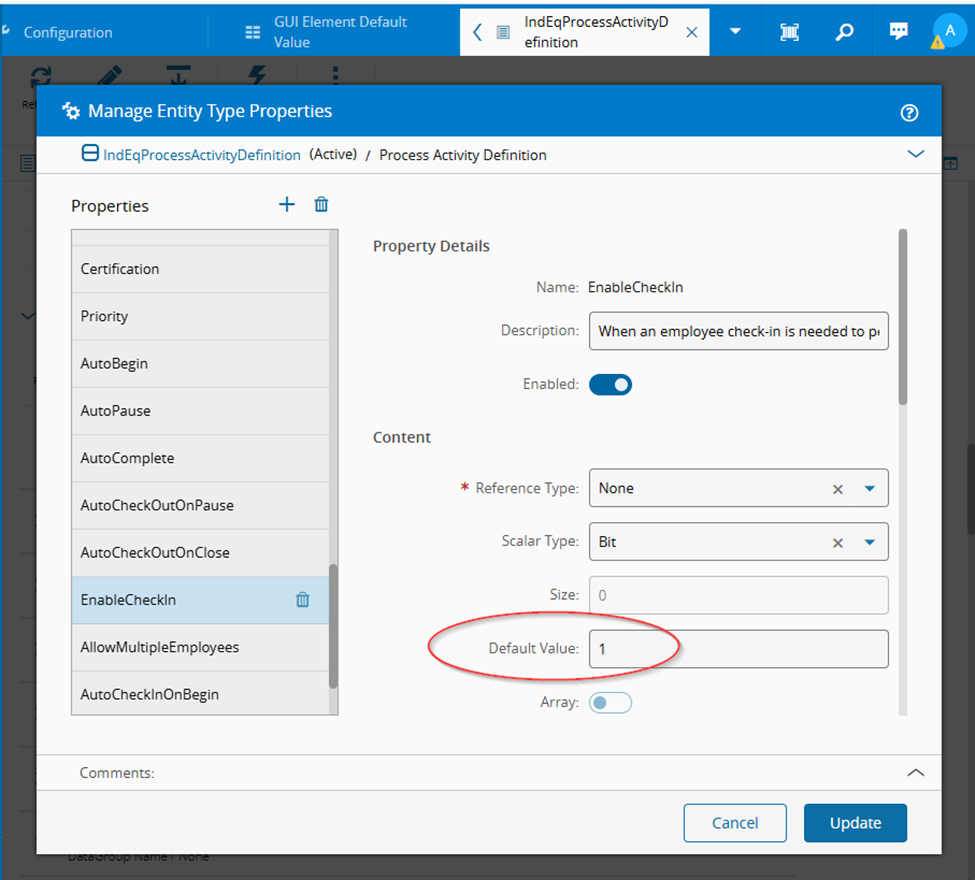Viewport: 975px width, 880px height.
Task: Open the Scalar Type dropdown
Action: pos(869,542)
